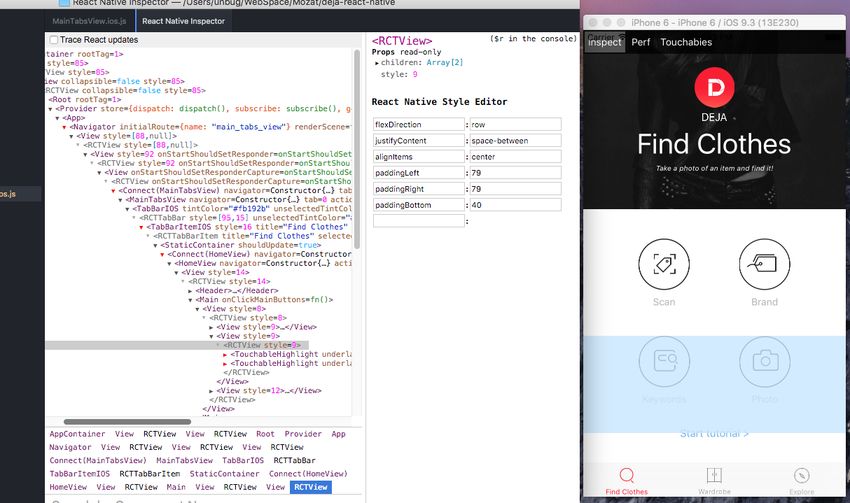Tap the Scan circle icon
850x503 pixels.
point(664,264)
